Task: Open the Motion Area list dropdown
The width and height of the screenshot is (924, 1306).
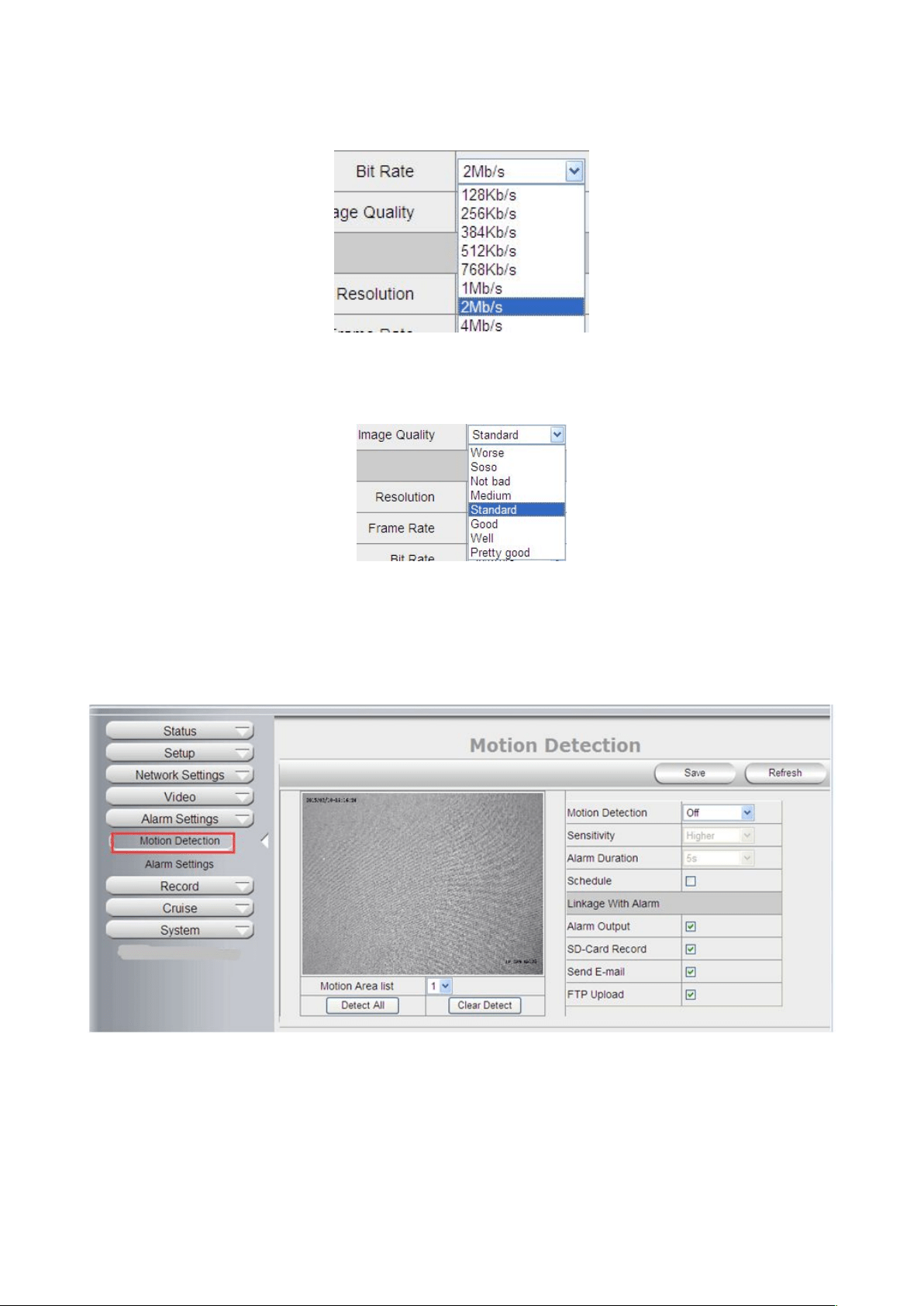Action: pos(440,986)
